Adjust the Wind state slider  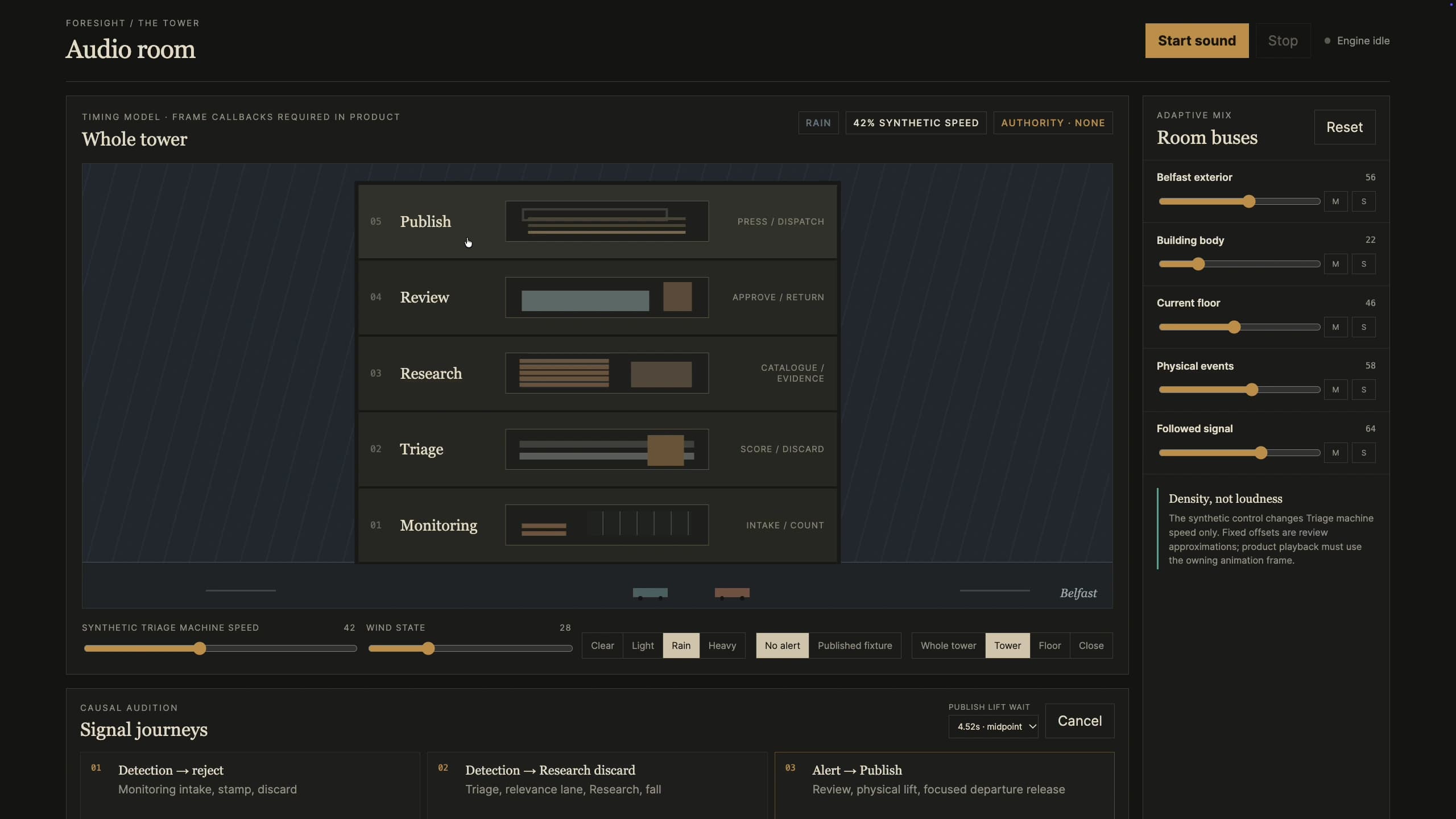pyautogui.click(x=470, y=648)
